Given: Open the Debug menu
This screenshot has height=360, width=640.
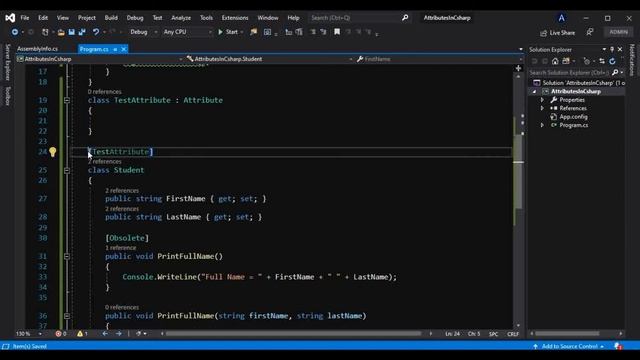Looking at the screenshot, I should (x=135, y=18).
